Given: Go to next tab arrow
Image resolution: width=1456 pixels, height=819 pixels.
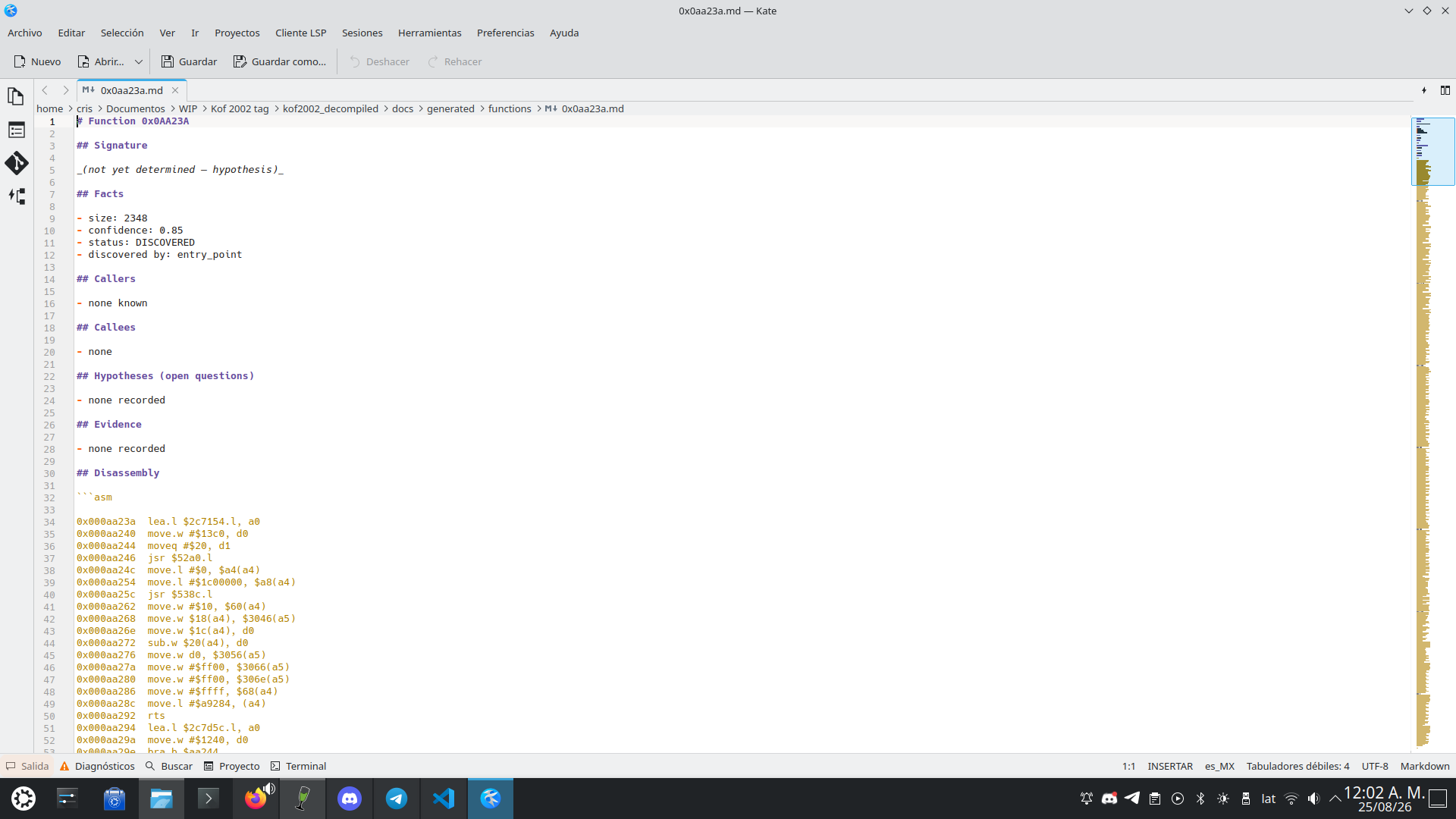Looking at the screenshot, I should click(x=66, y=90).
